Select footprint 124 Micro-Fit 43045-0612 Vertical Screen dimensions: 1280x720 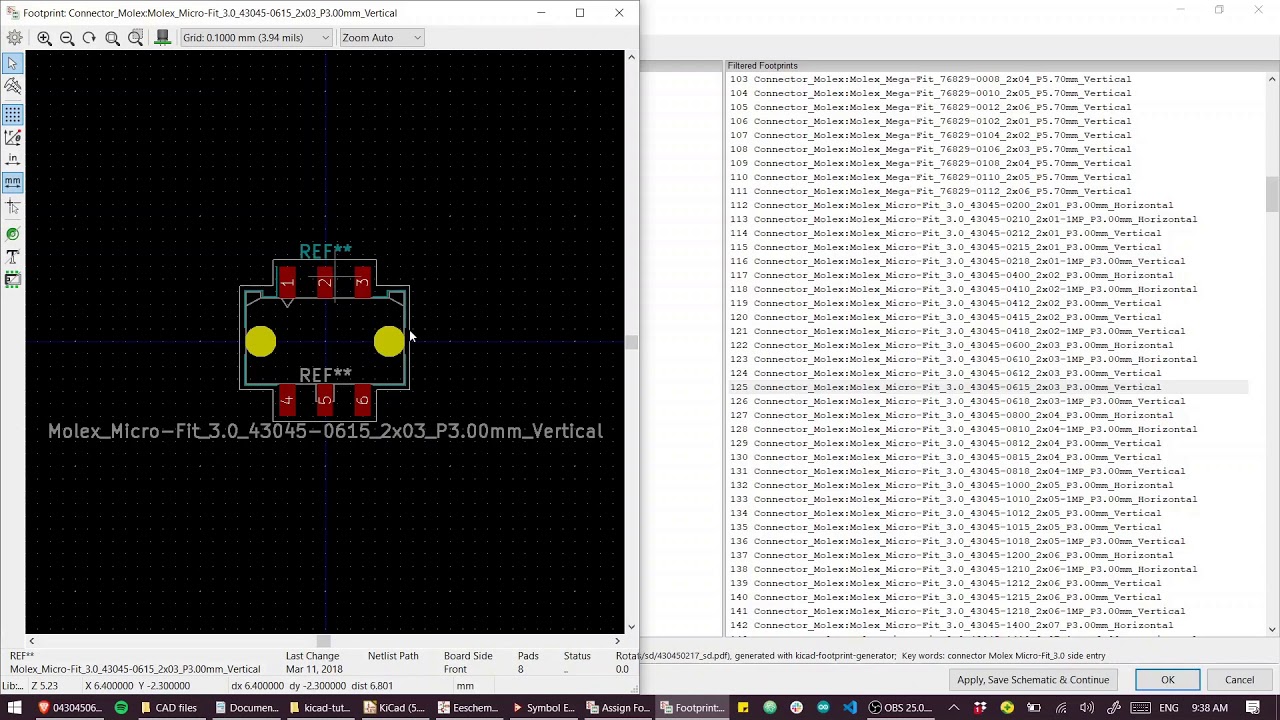pos(987,373)
